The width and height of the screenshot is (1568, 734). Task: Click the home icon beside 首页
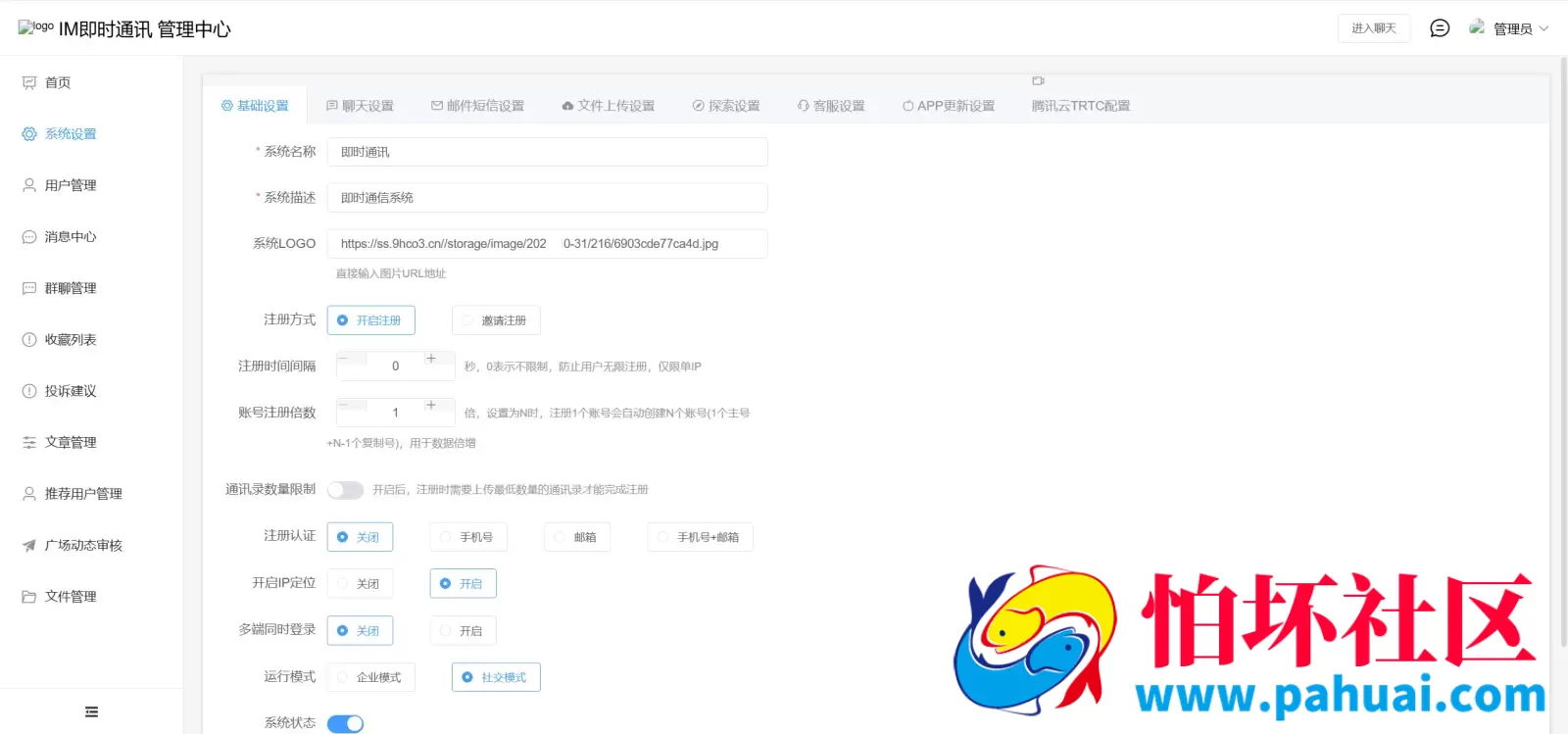[29, 82]
